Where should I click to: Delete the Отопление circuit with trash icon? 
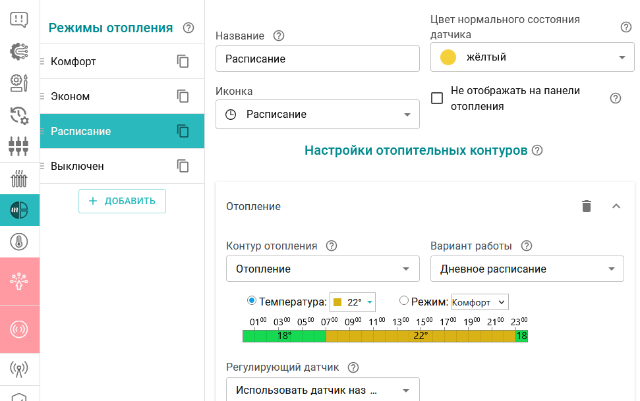(x=586, y=206)
